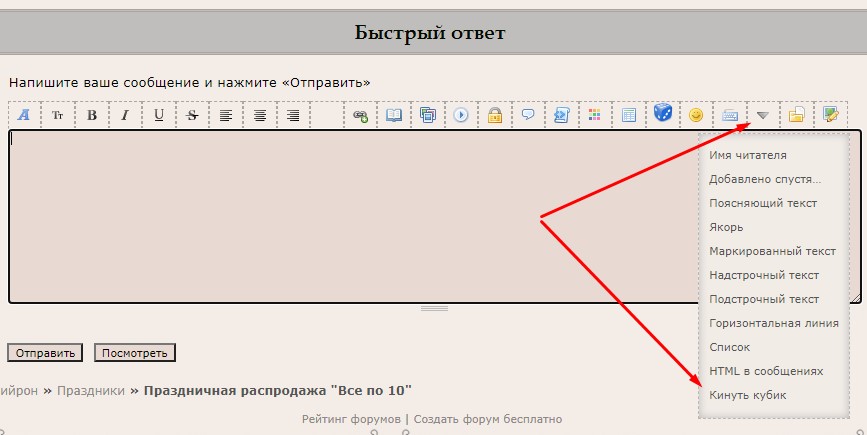Click the 'Праздничная распродажа "Все по 10"' title
Screen dimensions: 867x435
[x=278, y=391]
